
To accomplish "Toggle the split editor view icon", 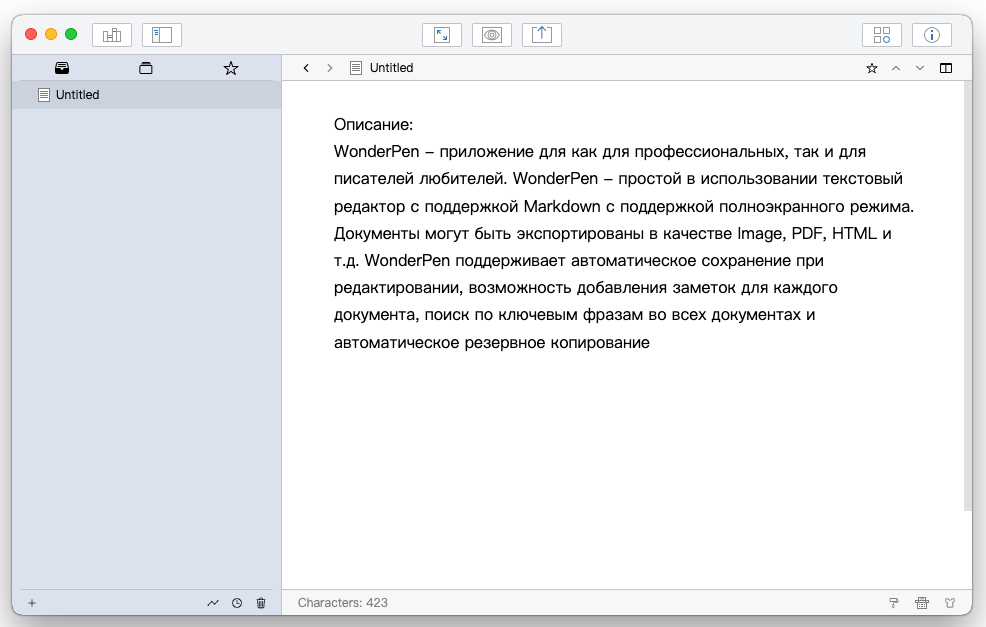I will (946, 68).
